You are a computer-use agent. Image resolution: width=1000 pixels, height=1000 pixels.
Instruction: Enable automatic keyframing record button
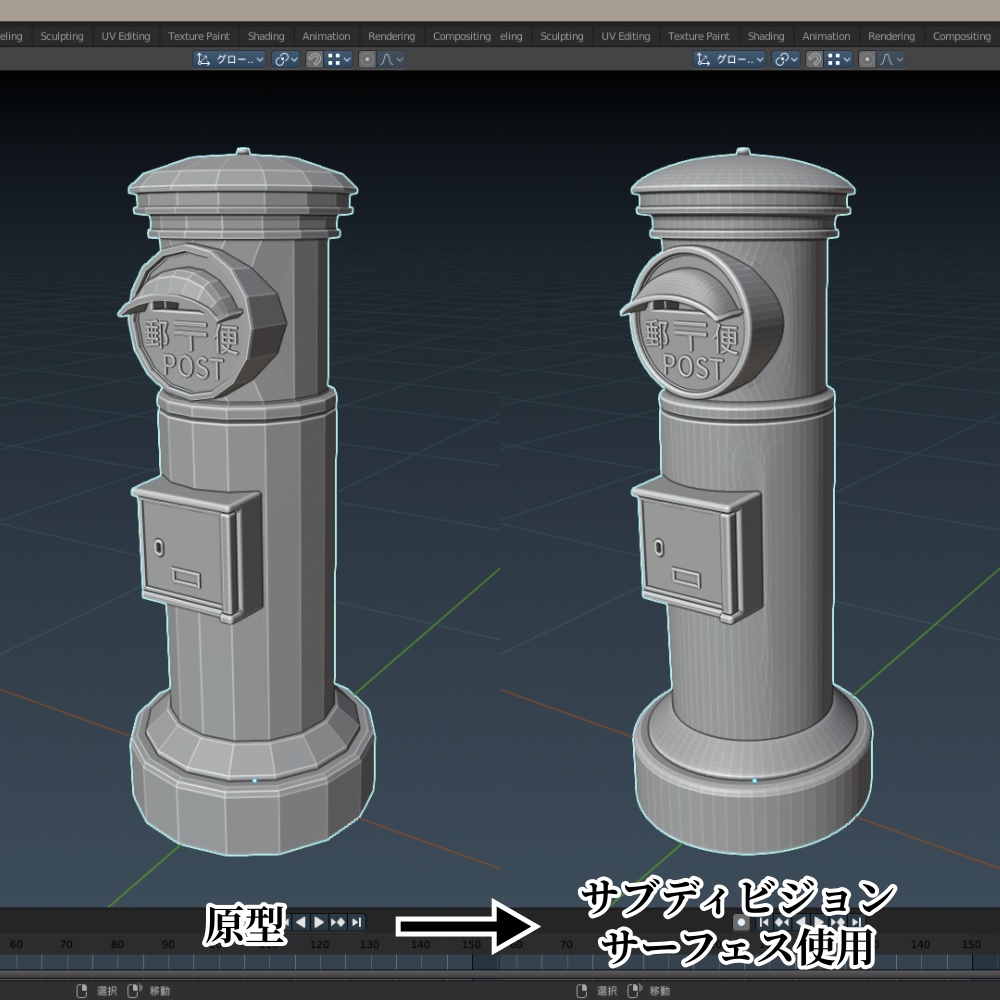pos(742,922)
